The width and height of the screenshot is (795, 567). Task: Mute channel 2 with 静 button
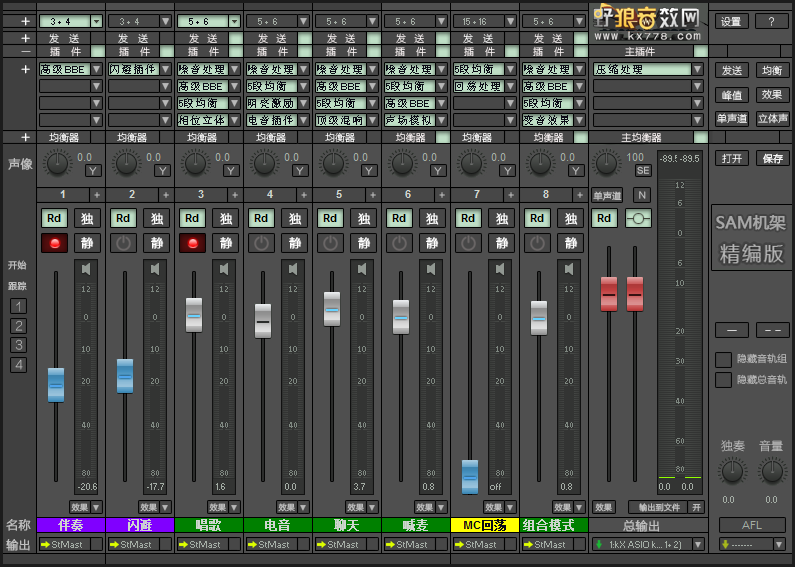click(x=156, y=243)
